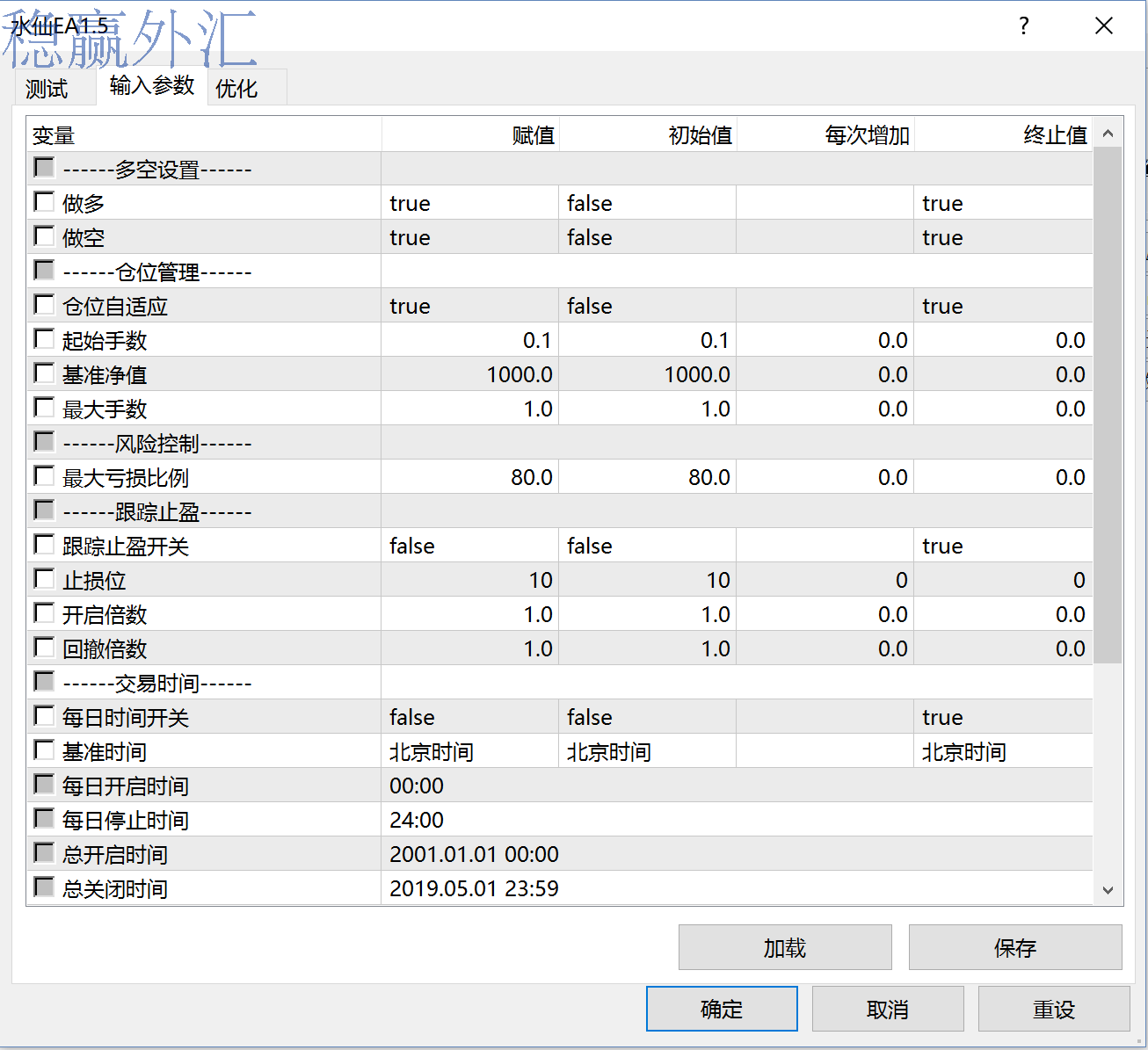Viewport: 1148px width, 1050px height.
Task: Check the 基准时间 checkbox
Action: pyautogui.click(x=44, y=749)
